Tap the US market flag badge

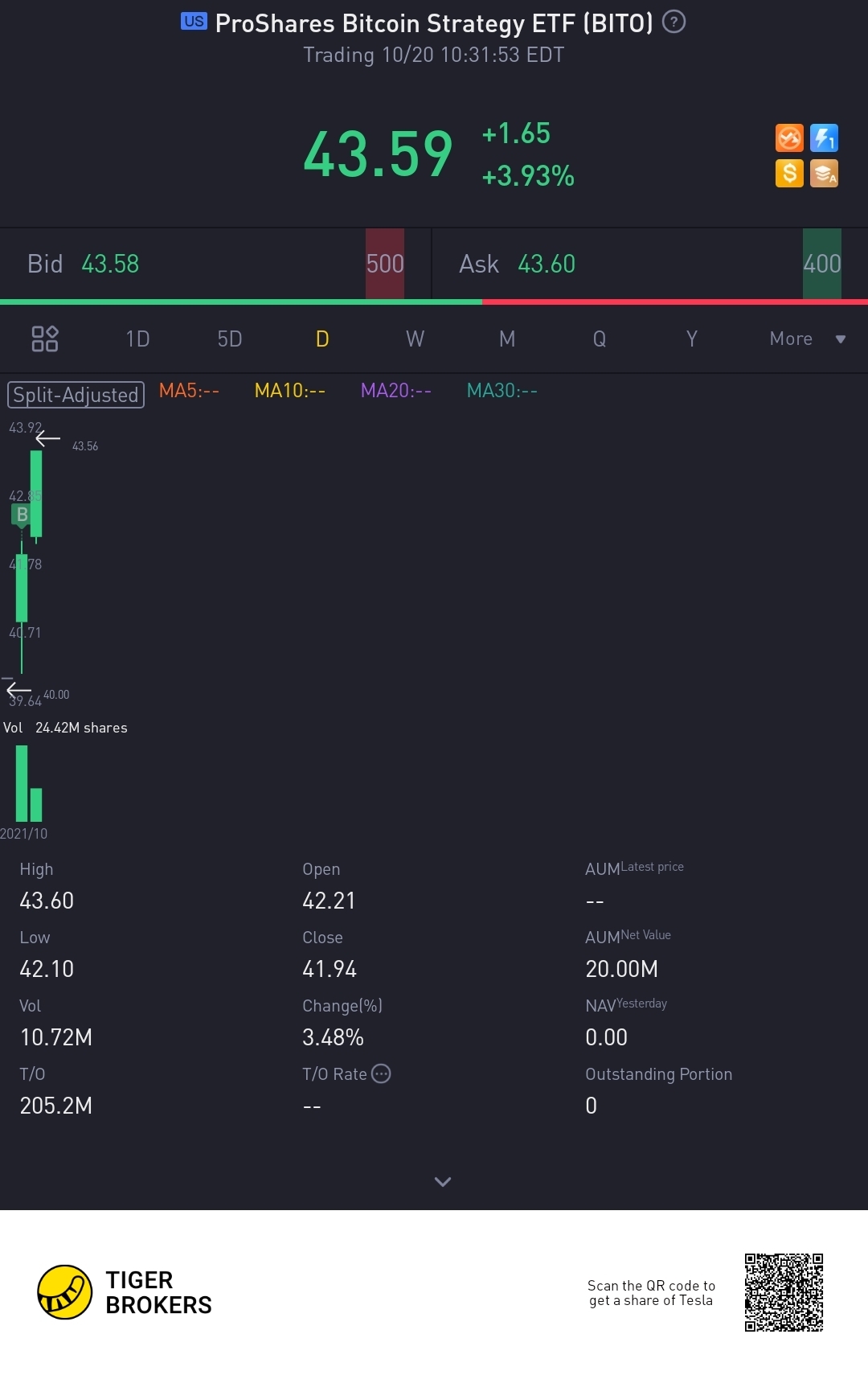tap(194, 22)
